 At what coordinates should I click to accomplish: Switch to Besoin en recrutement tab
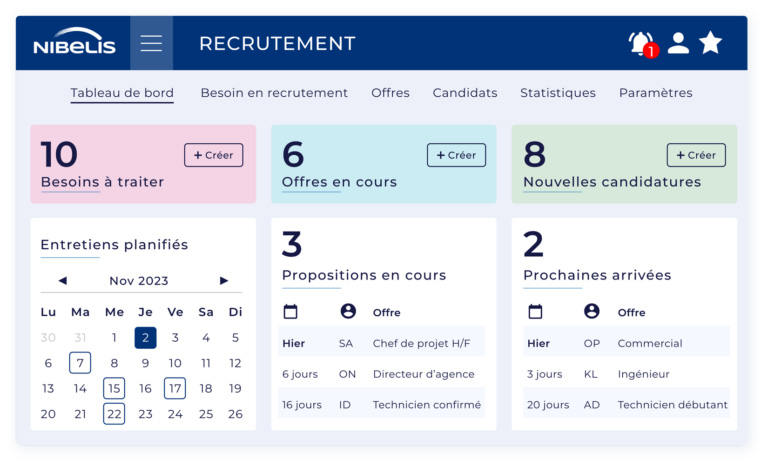tap(274, 93)
